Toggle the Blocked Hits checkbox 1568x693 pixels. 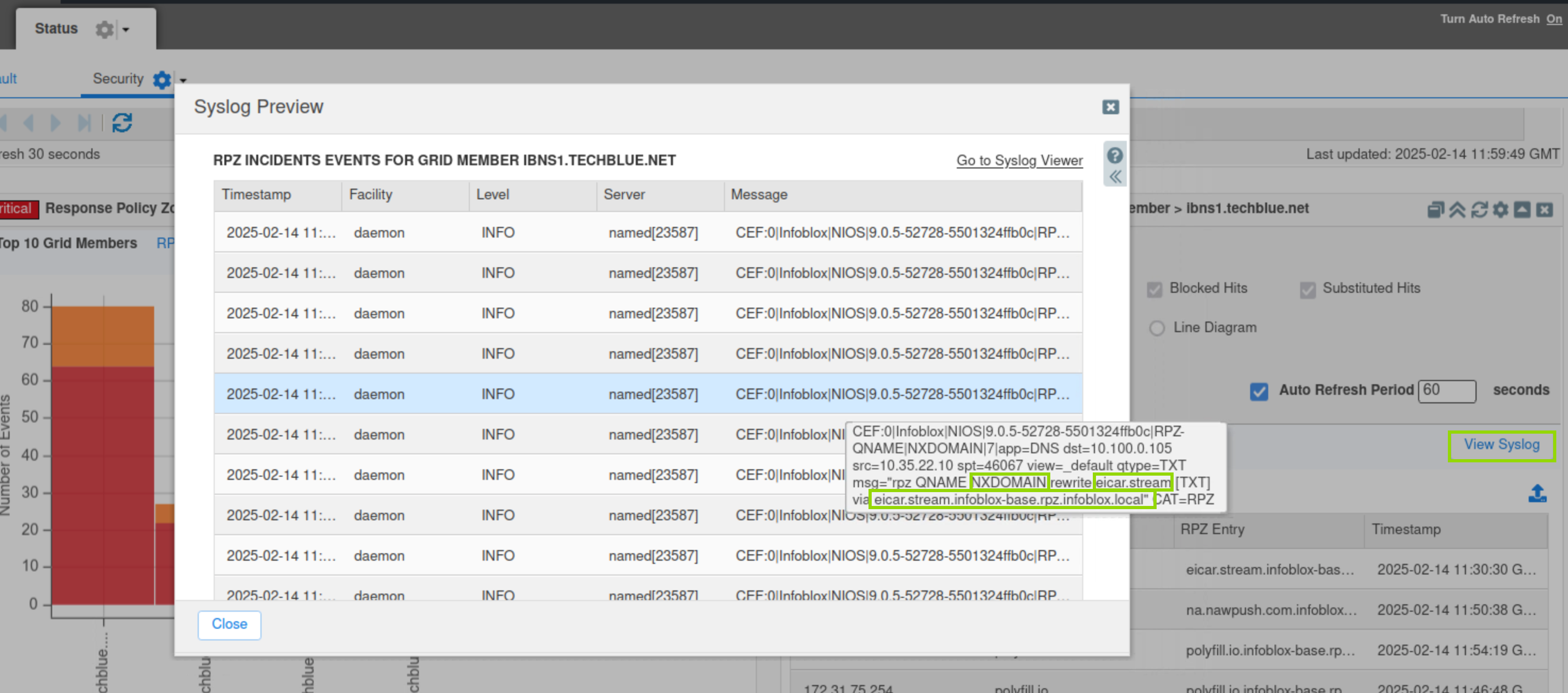pyautogui.click(x=1154, y=289)
